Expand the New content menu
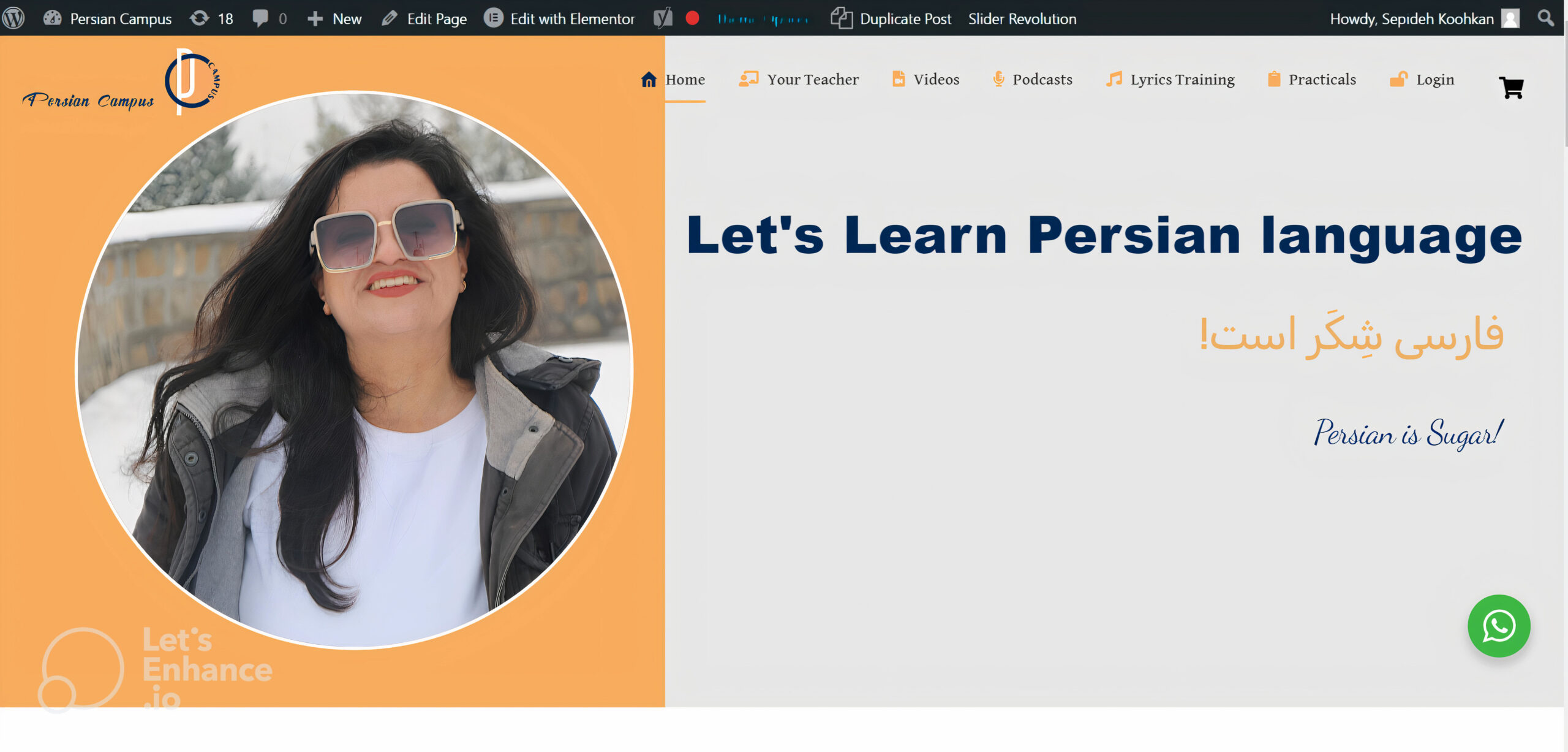The image size is (1568, 752). click(x=334, y=18)
